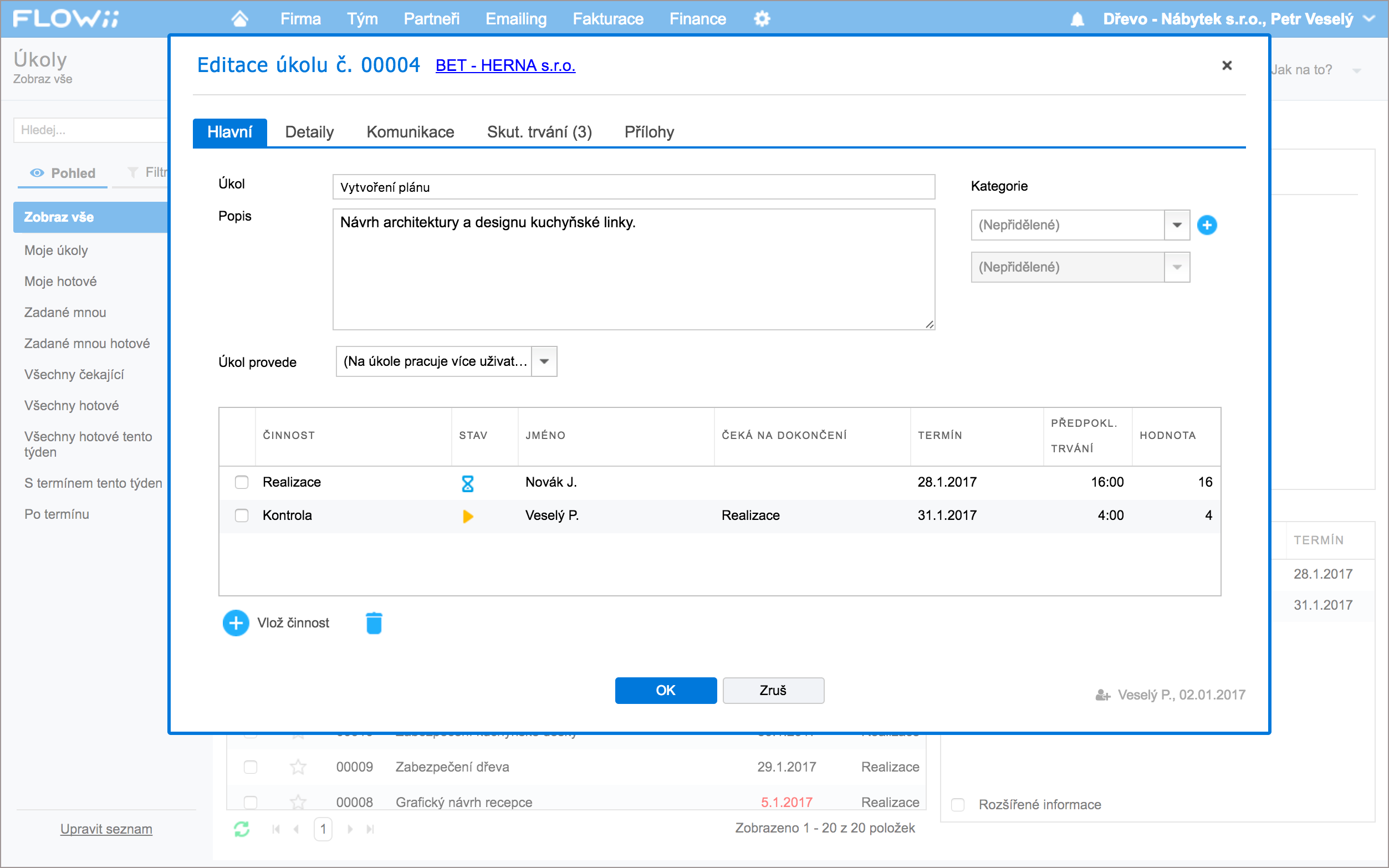The width and height of the screenshot is (1389, 868).
Task: Refresh the task list with green arrows icon
Action: pyautogui.click(x=242, y=829)
